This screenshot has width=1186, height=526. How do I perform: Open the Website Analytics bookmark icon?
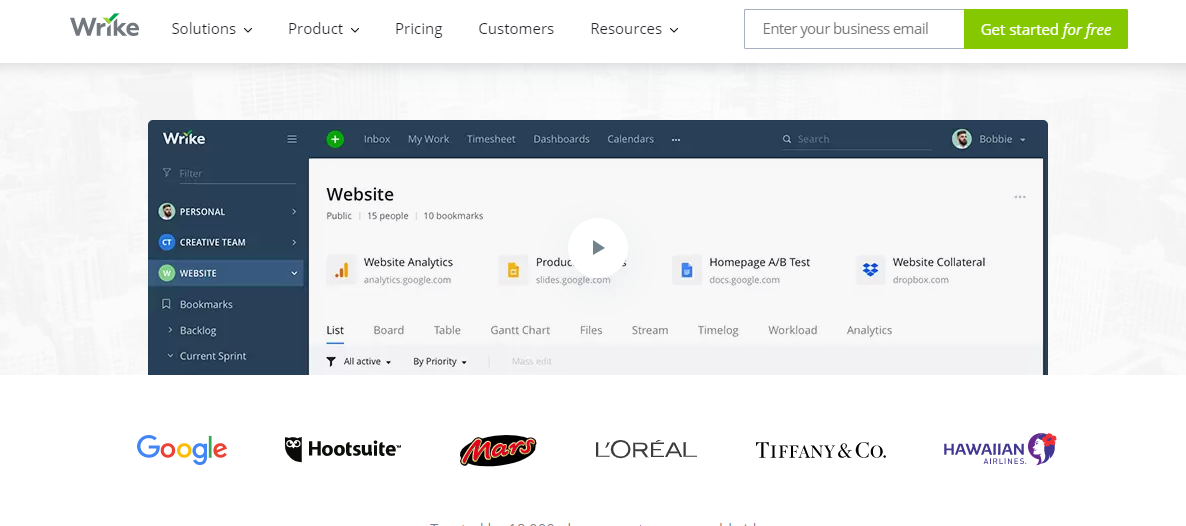pos(341,270)
